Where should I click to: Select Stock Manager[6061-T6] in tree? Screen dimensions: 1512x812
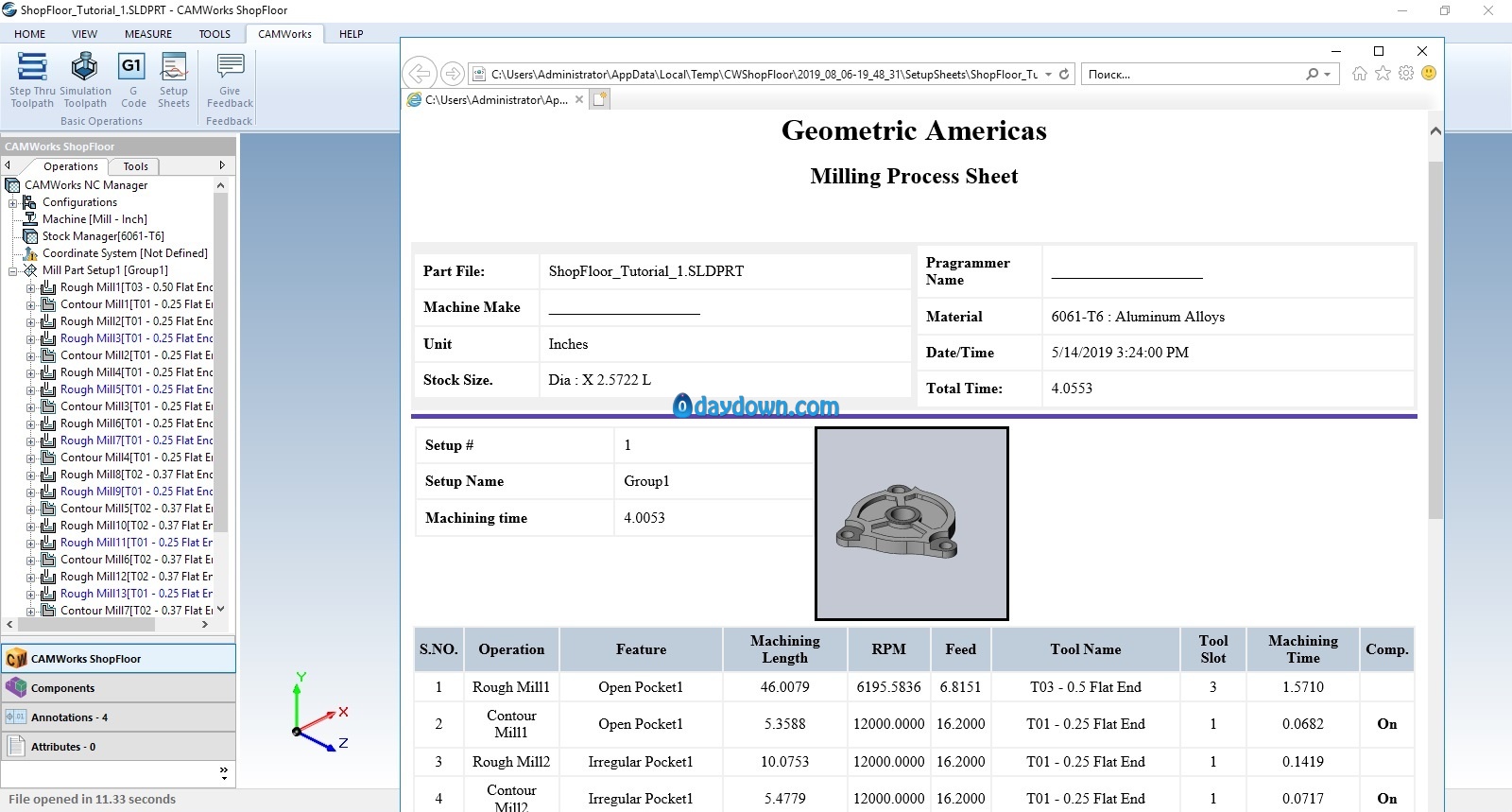click(x=103, y=236)
